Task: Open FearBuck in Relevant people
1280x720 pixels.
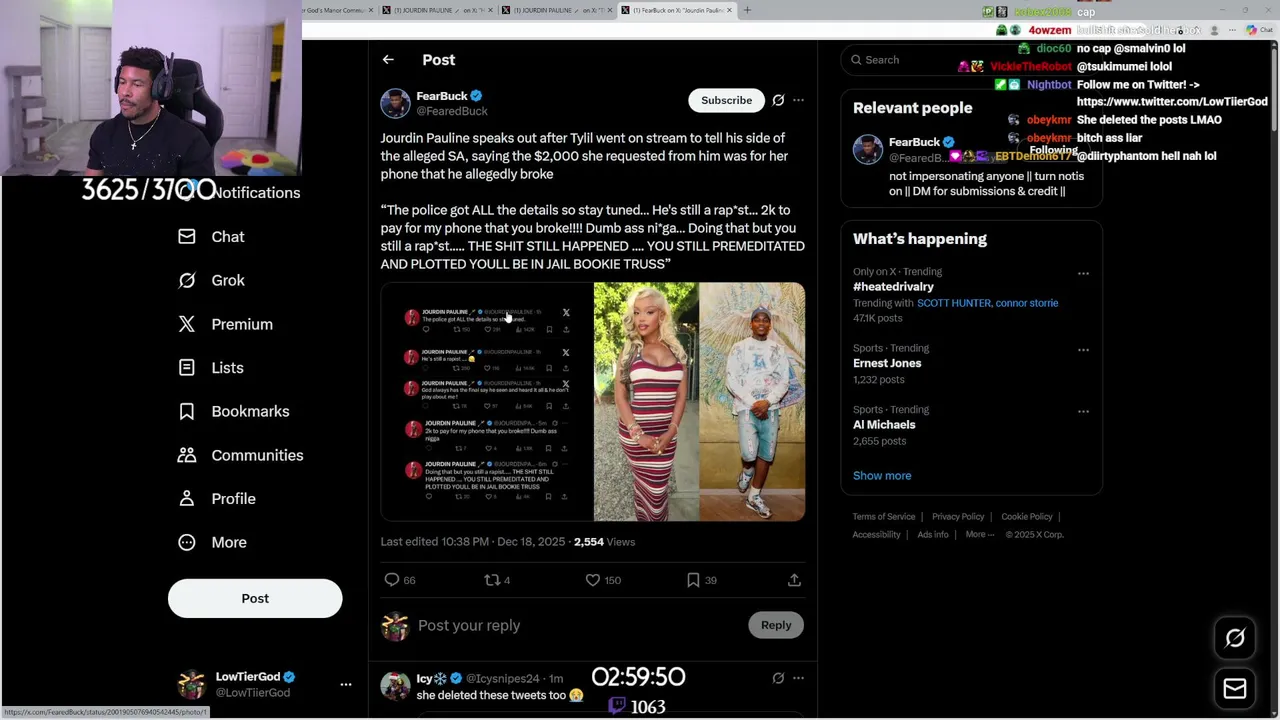Action: click(x=914, y=142)
